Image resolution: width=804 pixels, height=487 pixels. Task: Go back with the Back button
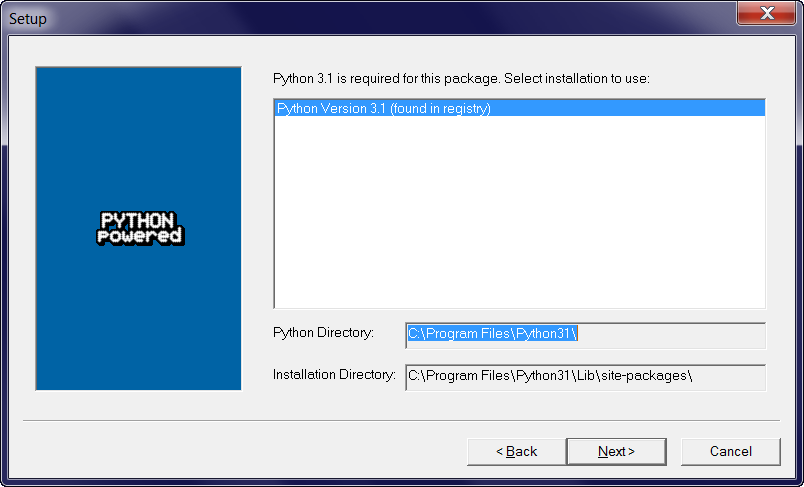[x=516, y=451]
